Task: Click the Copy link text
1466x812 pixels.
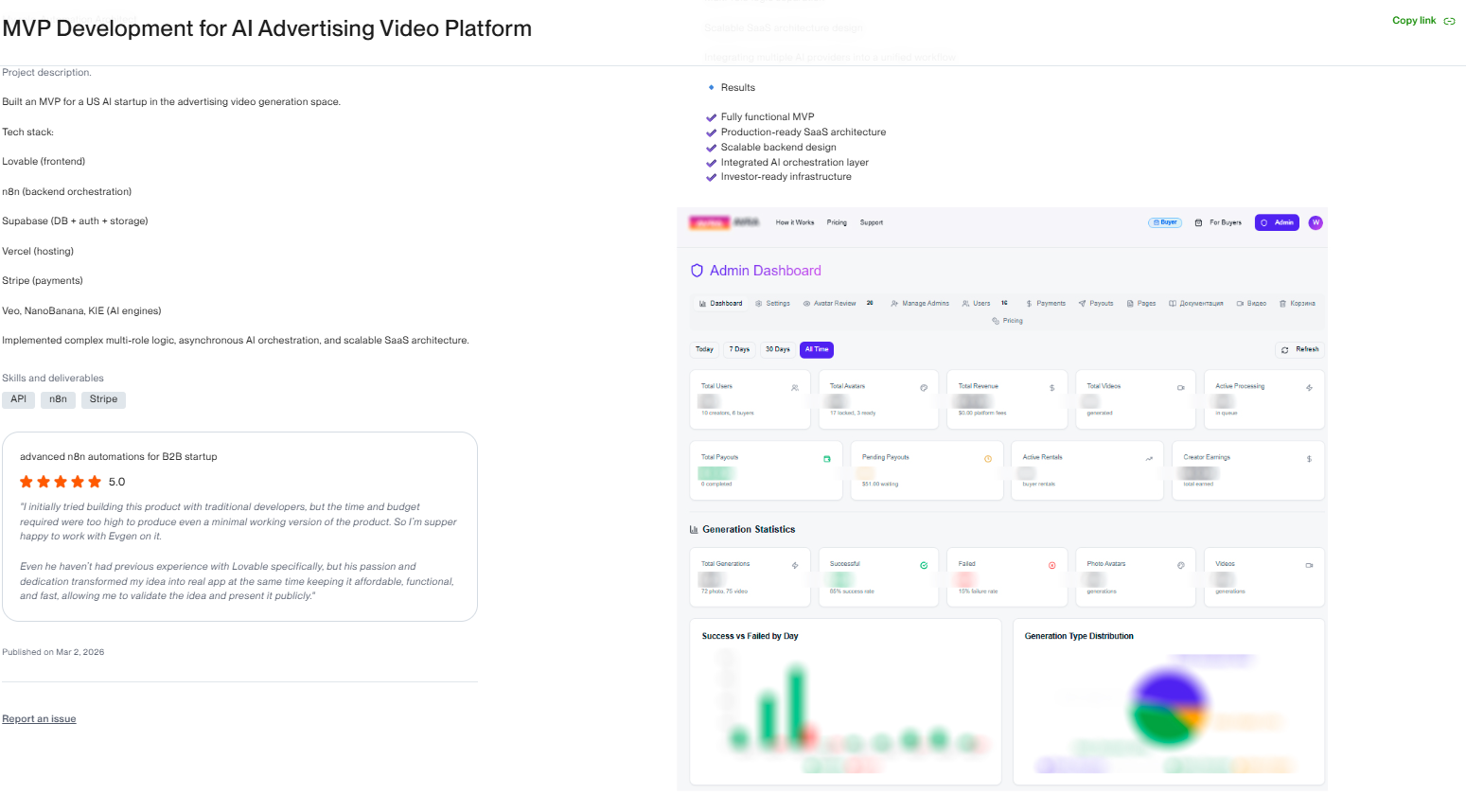Action: (x=1414, y=21)
